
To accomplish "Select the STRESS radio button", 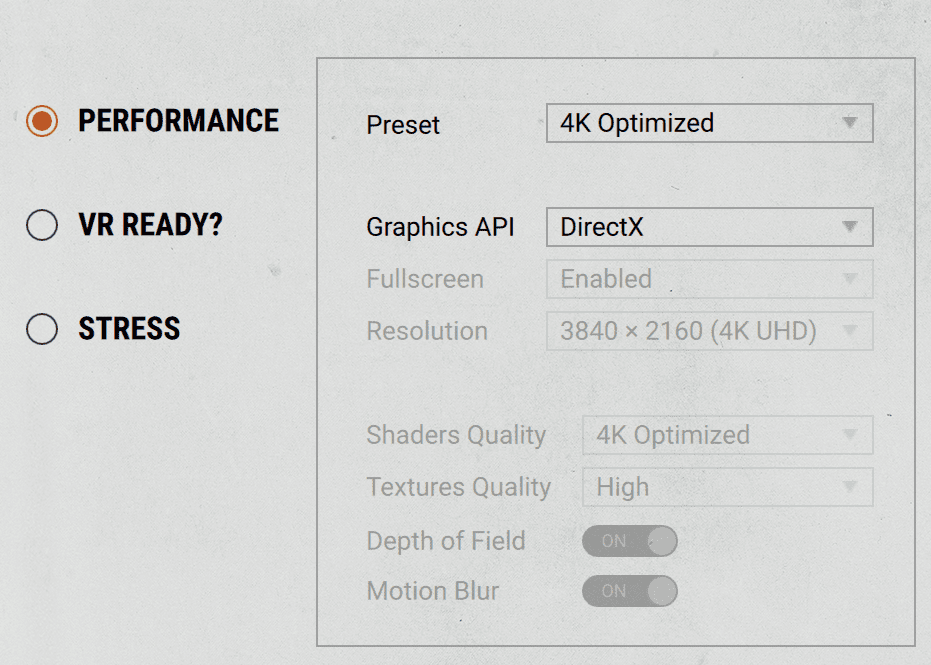I will pyautogui.click(x=42, y=329).
